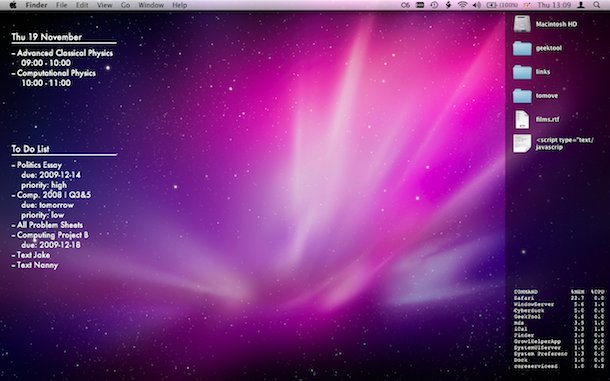Click the Thu 13:09 clock

[554, 5]
